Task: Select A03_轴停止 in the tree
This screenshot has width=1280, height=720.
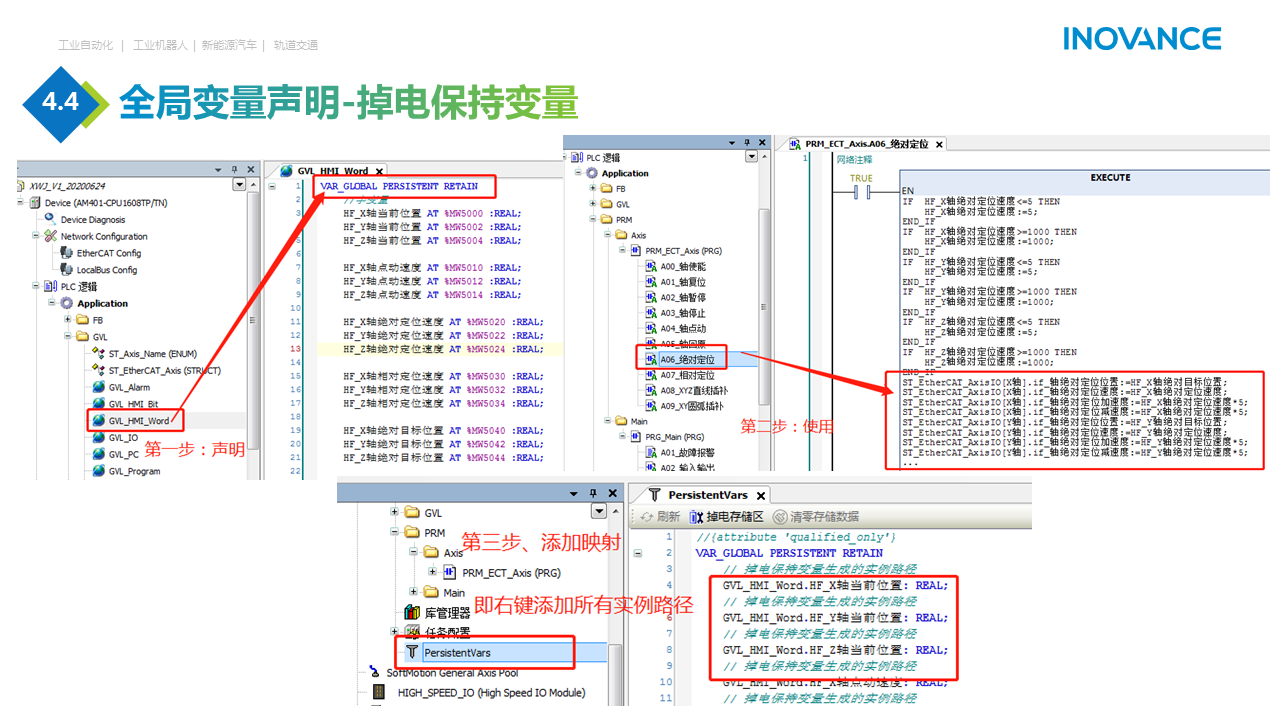Action: pos(683,313)
